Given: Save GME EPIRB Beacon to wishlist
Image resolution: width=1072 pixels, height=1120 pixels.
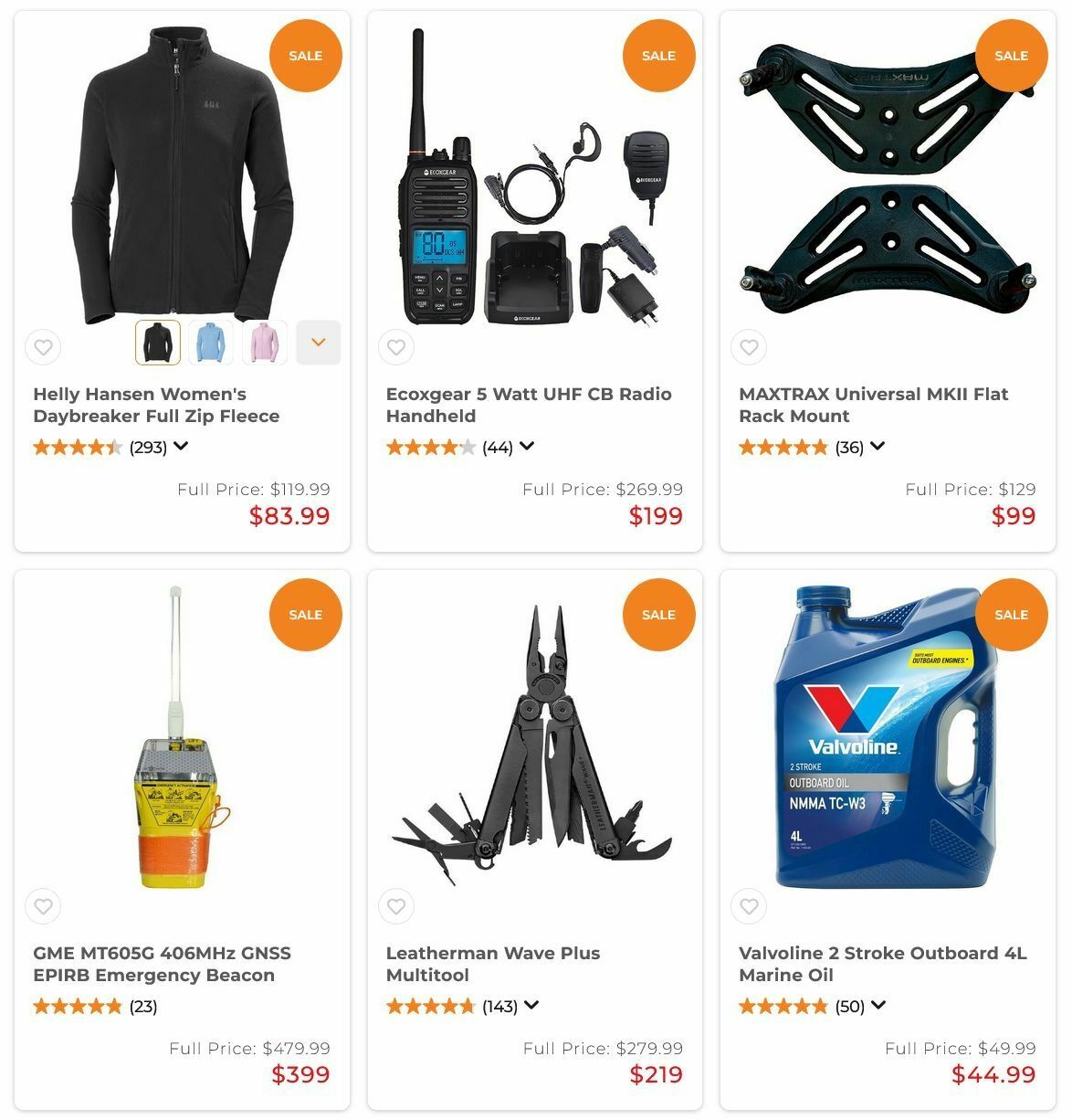Looking at the screenshot, I should coord(43,906).
